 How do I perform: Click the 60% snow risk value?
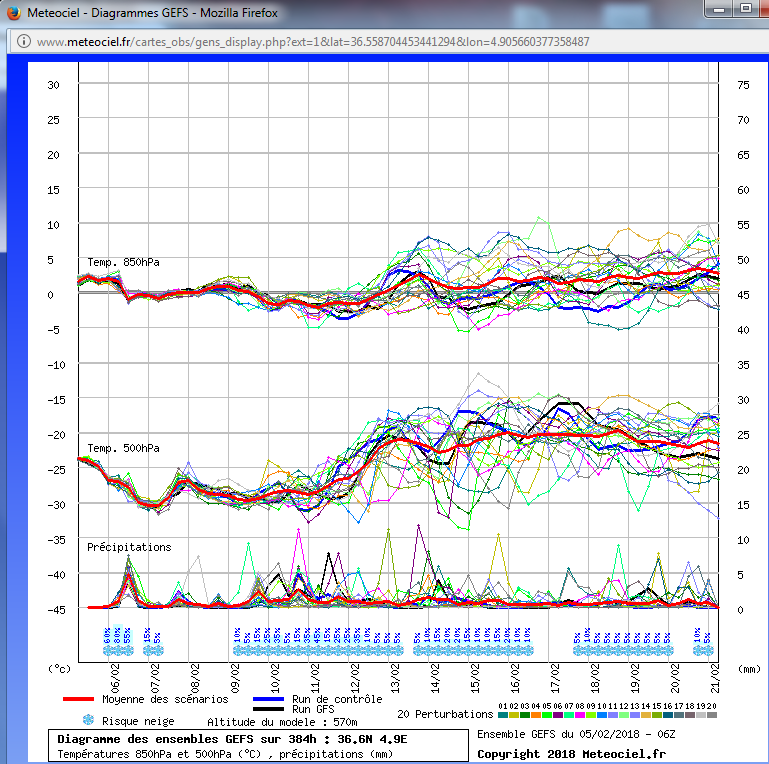(107, 635)
